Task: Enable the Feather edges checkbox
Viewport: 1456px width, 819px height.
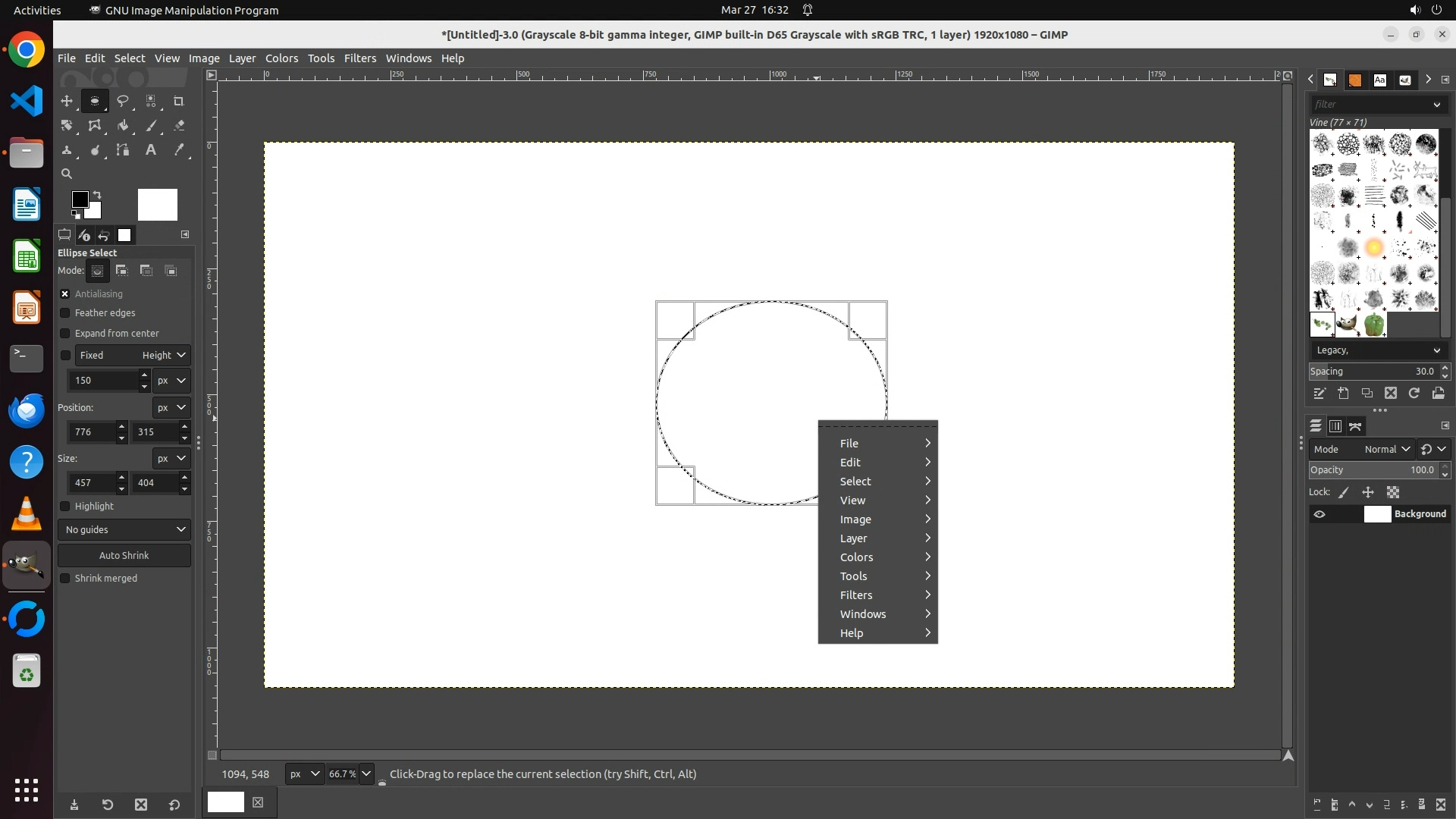Action: click(x=65, y=313)
